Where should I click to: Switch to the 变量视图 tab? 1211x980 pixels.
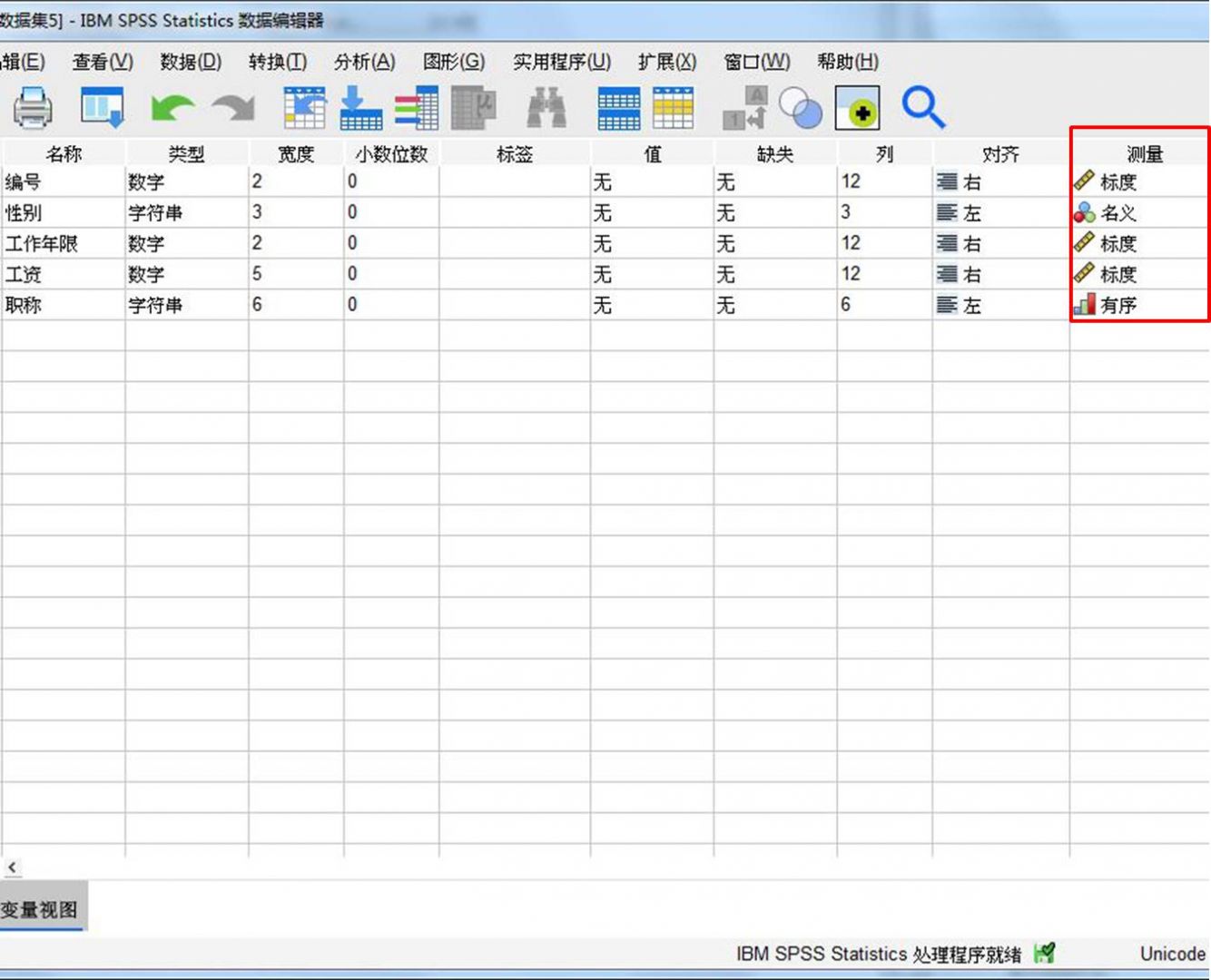pyautogui.click(x=40, y=908)
